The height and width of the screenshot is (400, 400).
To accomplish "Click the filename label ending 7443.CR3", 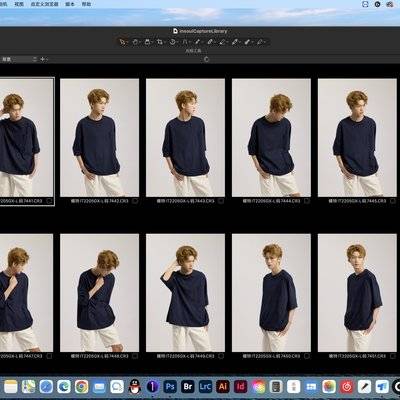I will 186,201.
